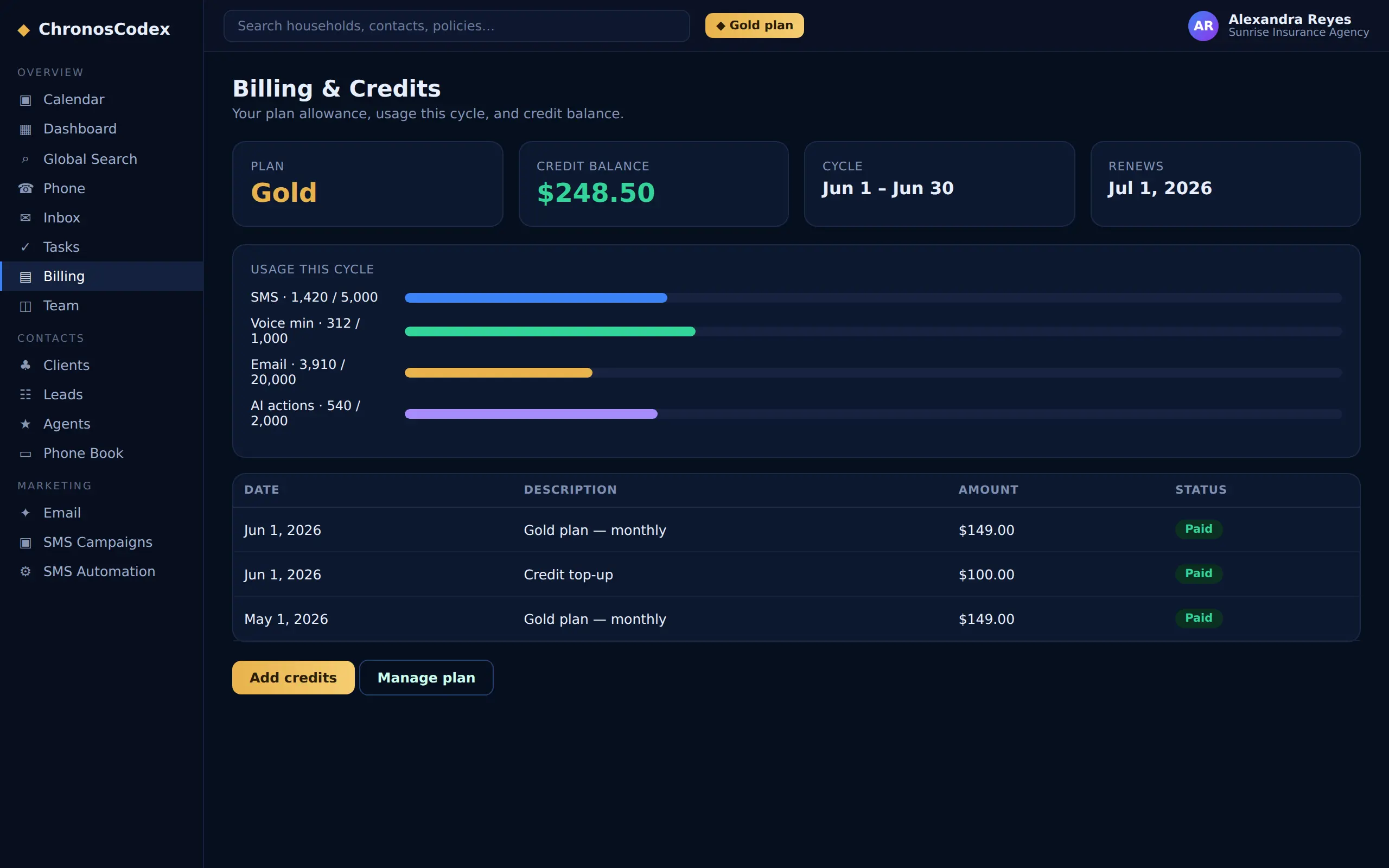This screenshot has height=868, width=1389.
Task: Click the Amount column header
Action: 989,490
